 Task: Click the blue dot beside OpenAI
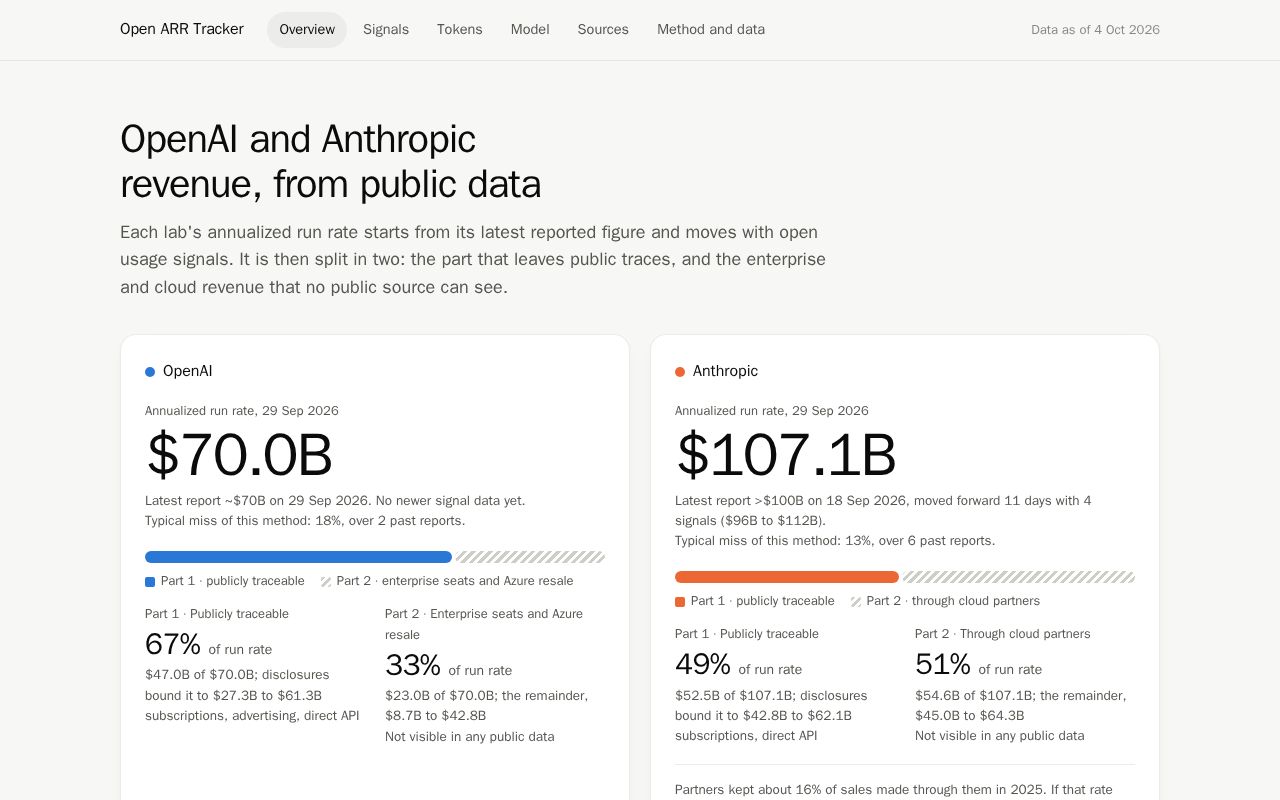point(150,372)
